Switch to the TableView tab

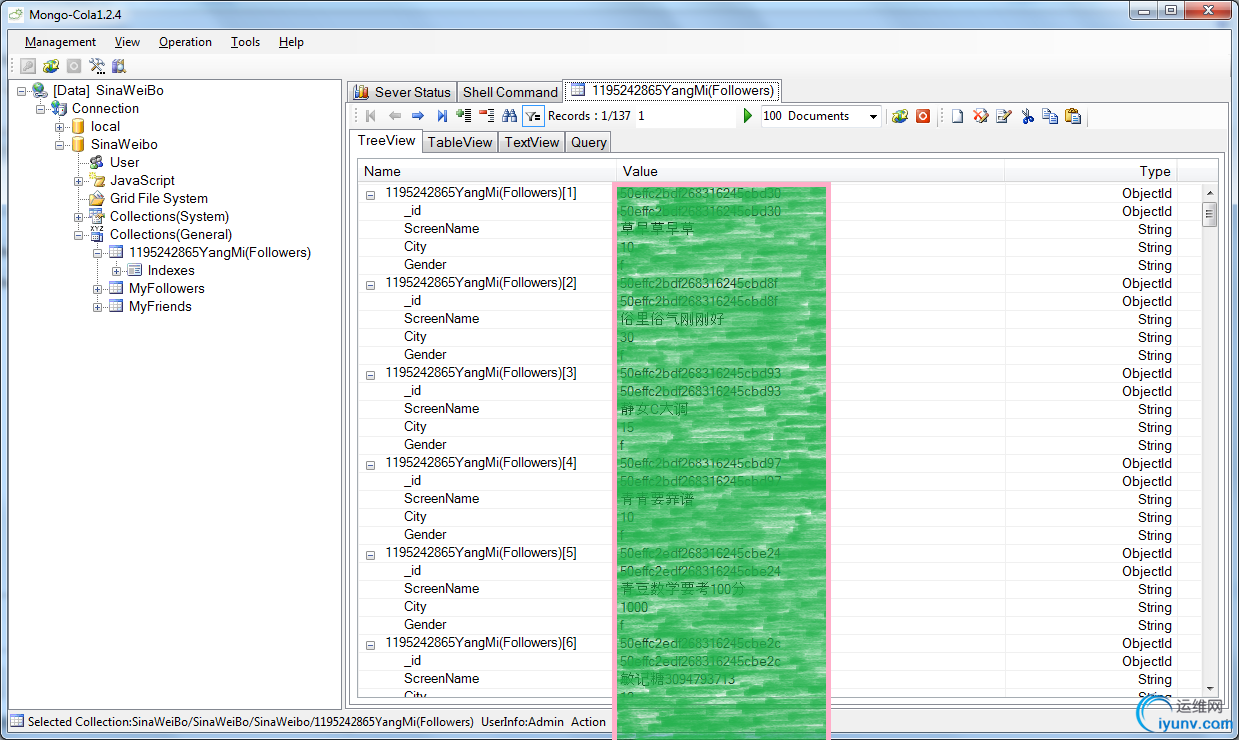(460, 142)
